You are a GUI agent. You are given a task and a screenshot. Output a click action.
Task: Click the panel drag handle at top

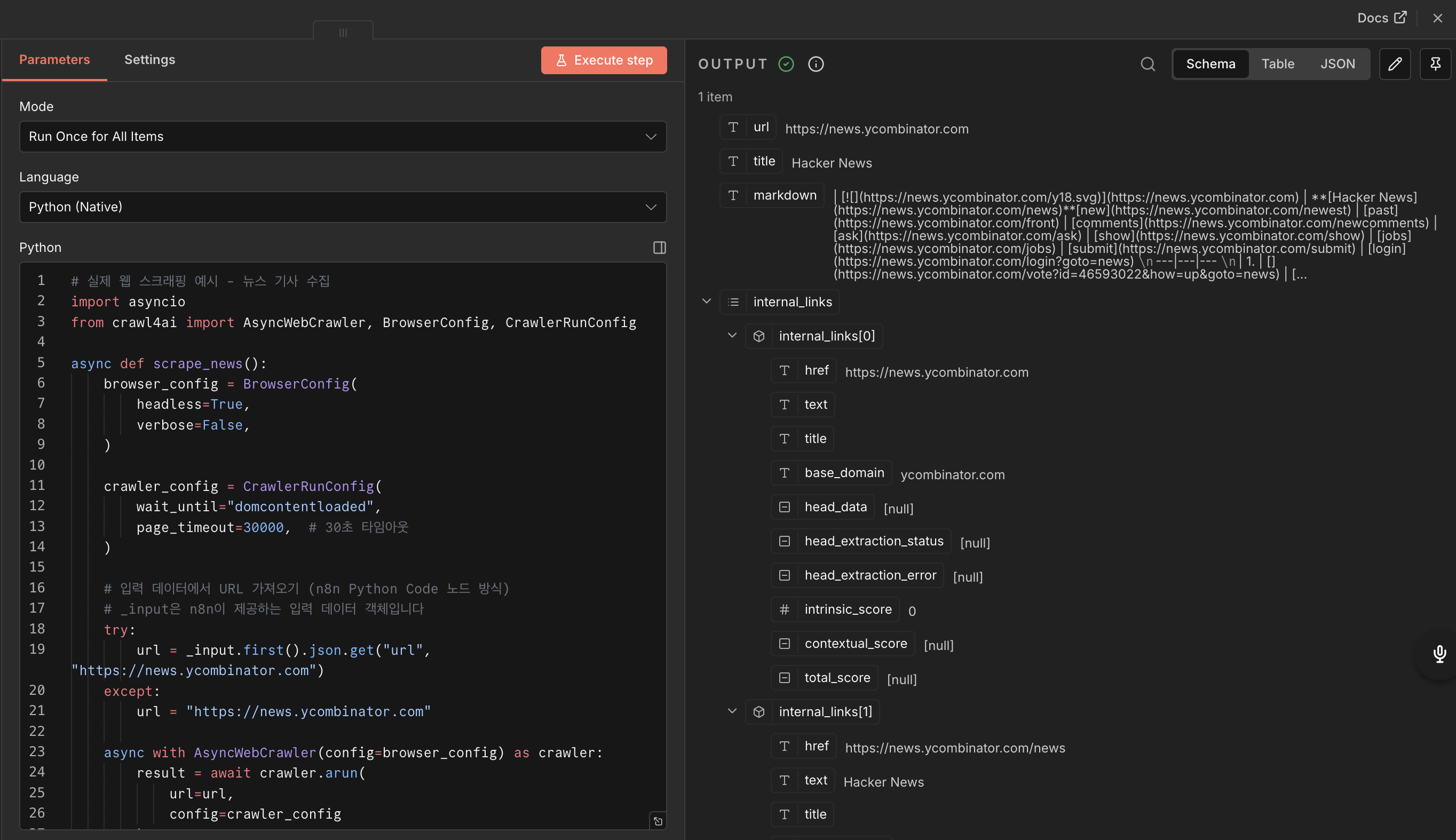coord(343,31)
